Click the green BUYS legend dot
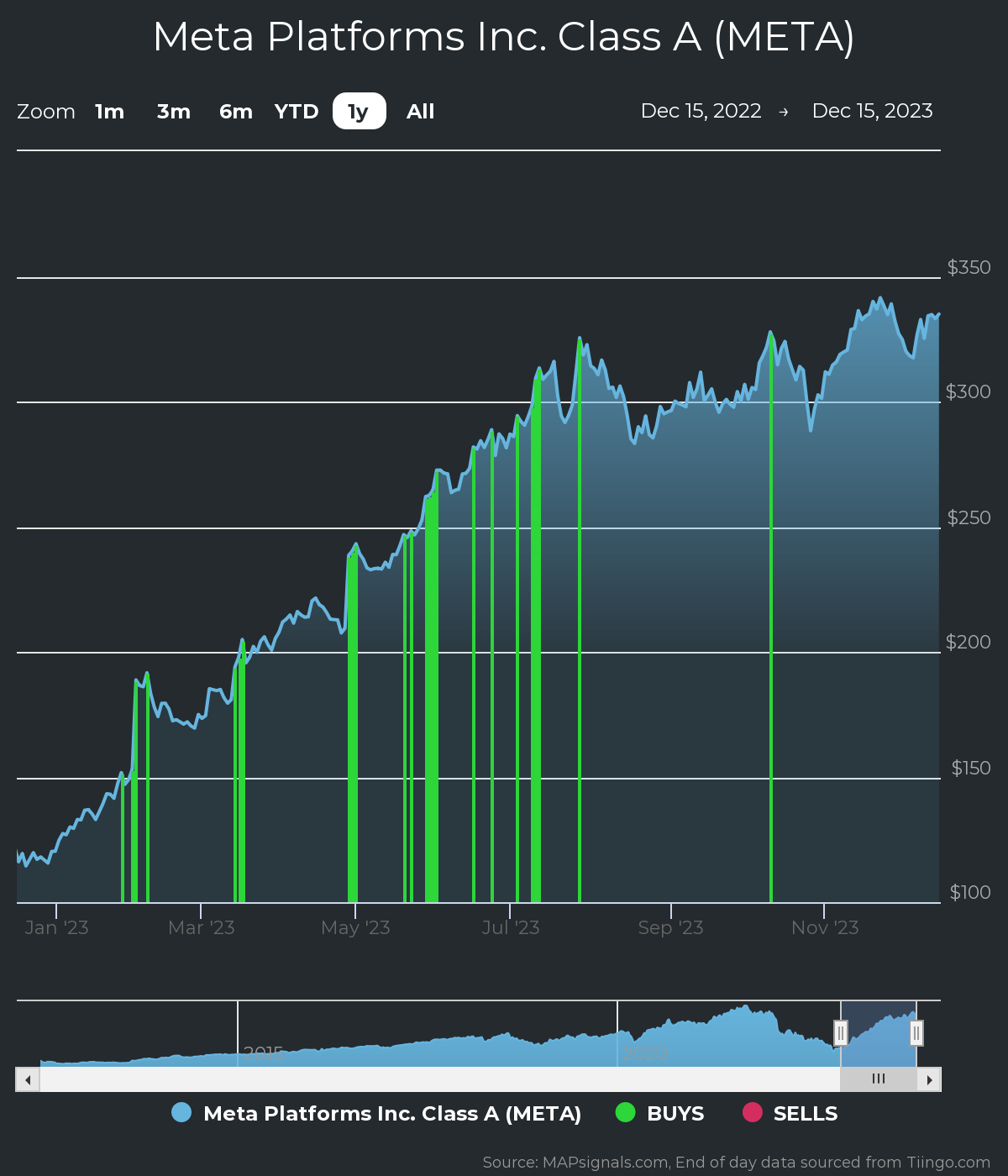The height and width of the screenshot is (1176, 1008). (x=626, y=1112)
